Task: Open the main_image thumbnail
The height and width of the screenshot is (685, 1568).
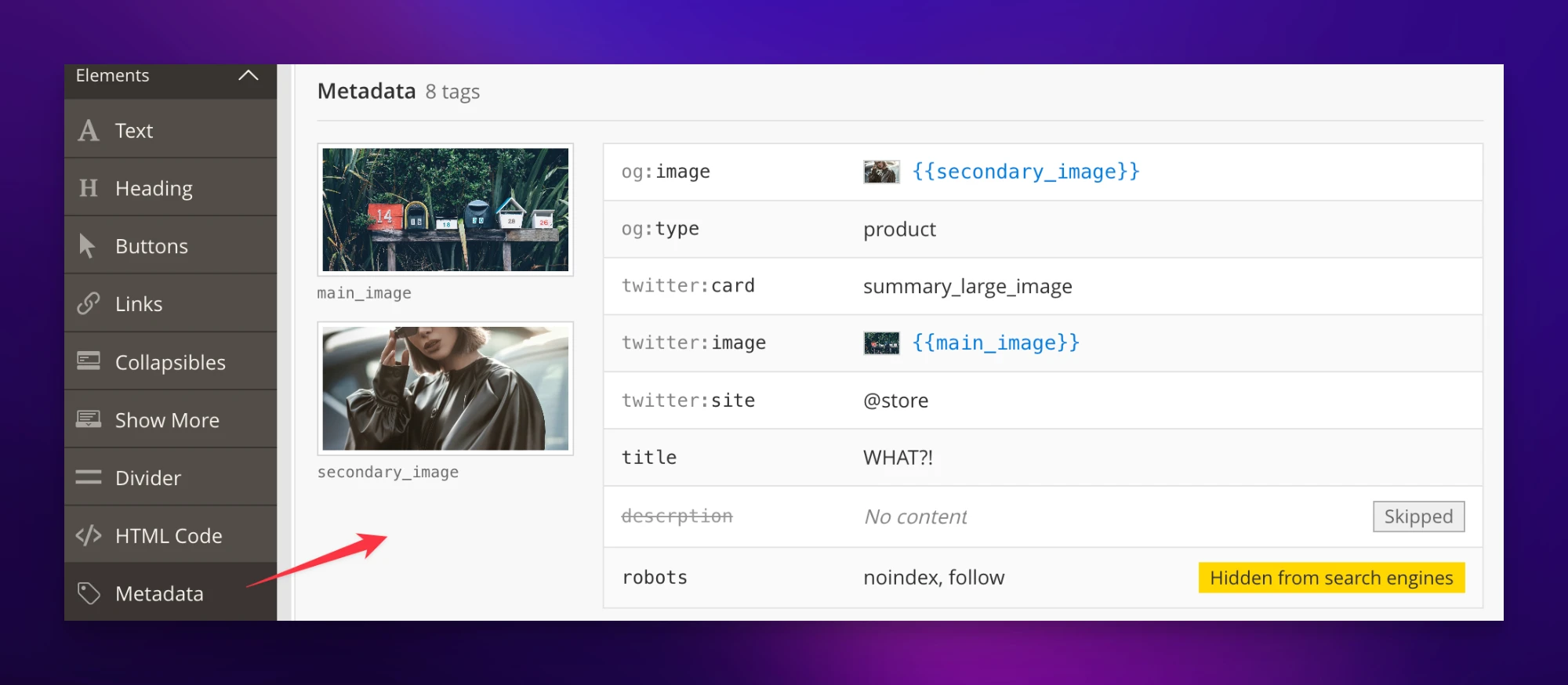Action: tap(445, 209)
